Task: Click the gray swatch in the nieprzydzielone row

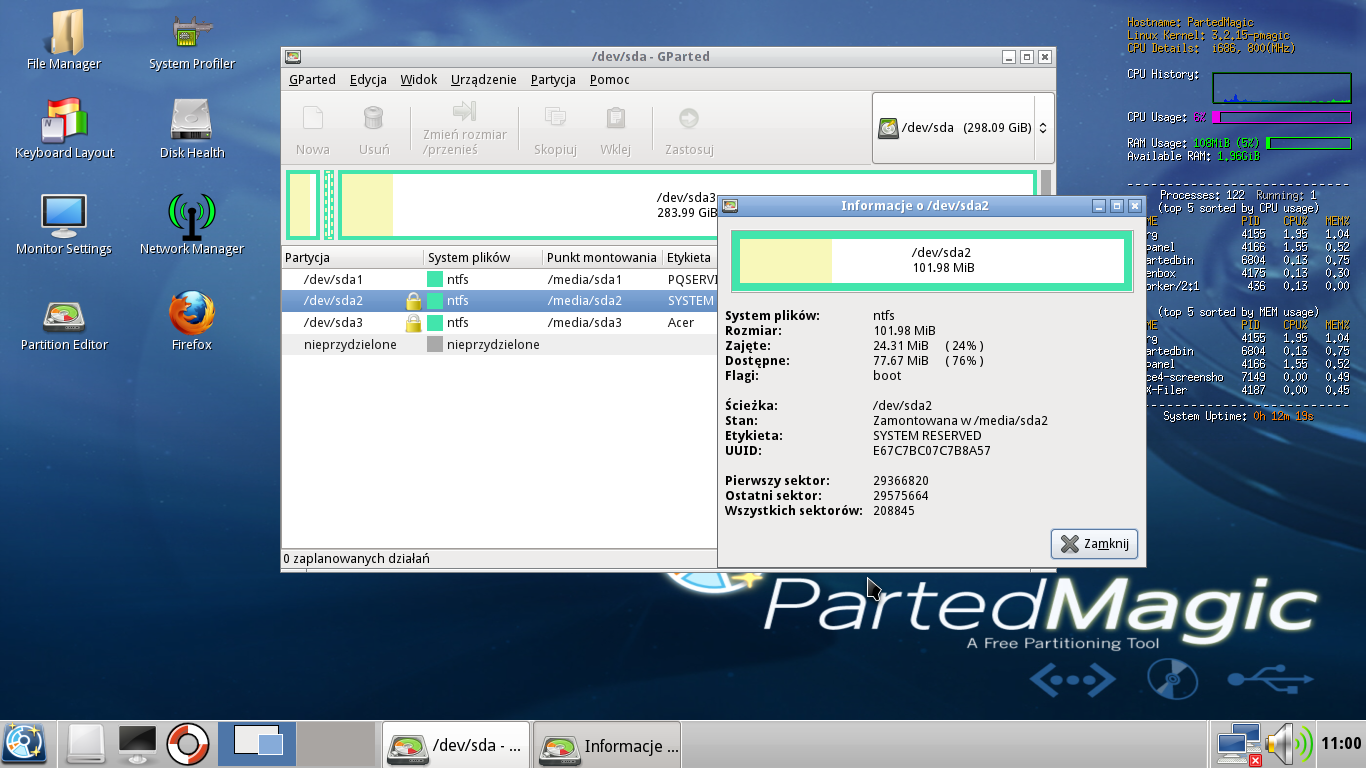Action: (x=435, y=345)
